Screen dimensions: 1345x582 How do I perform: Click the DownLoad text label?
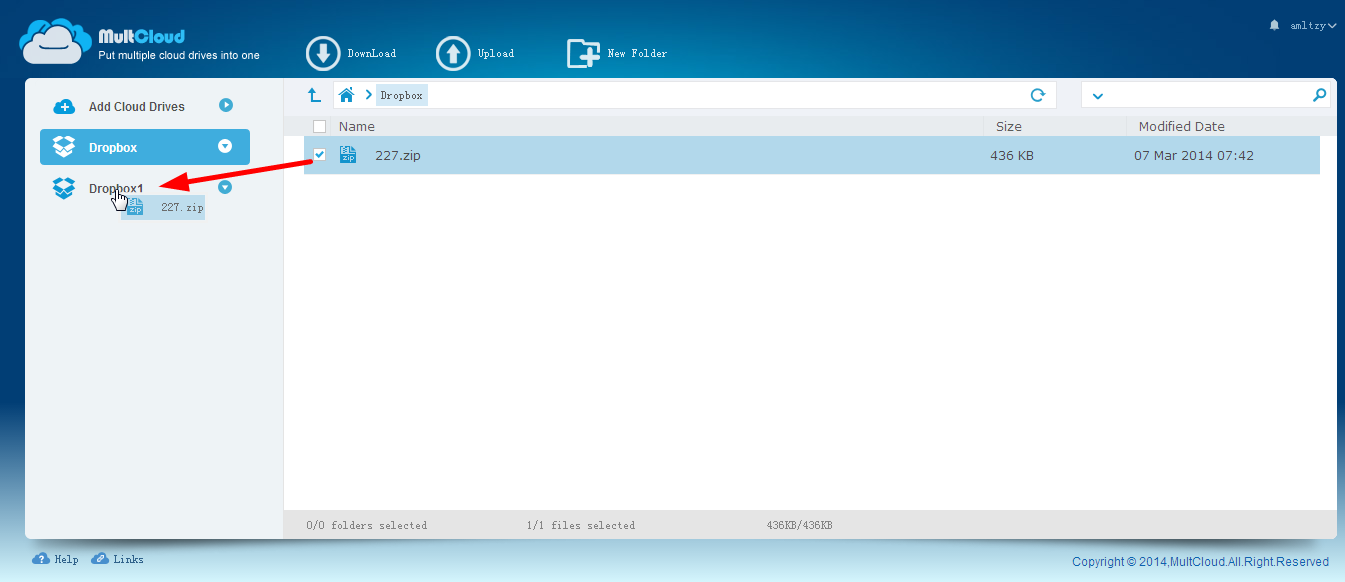(372, 54)
